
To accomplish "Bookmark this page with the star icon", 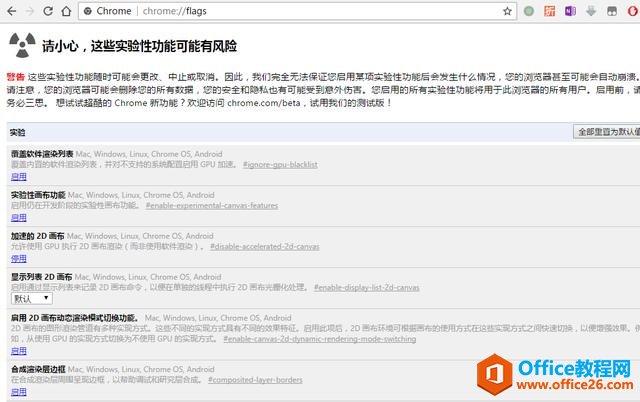I will [x=507, y=11].
